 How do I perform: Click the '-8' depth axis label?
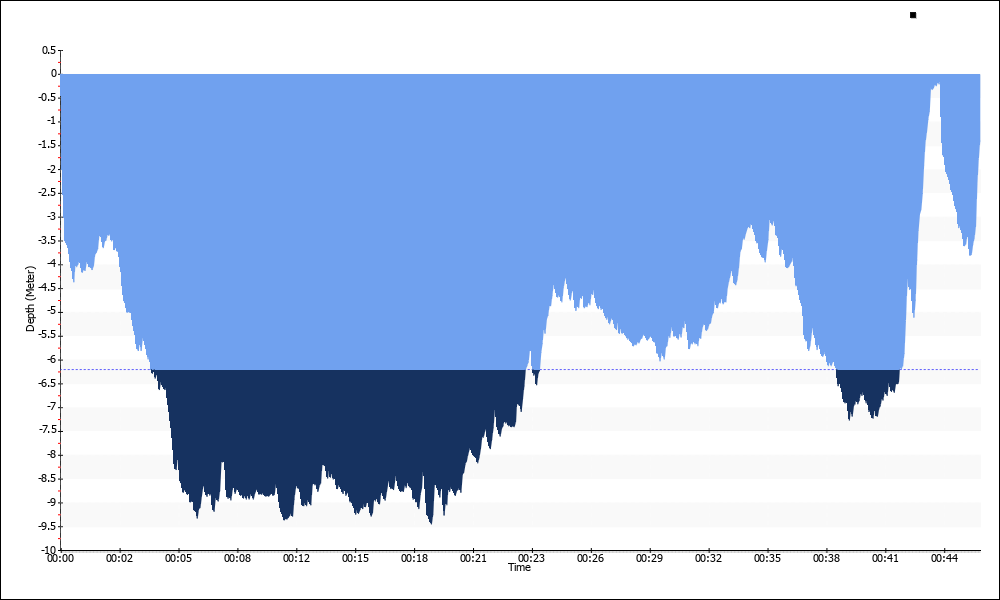tap(51, 455)
